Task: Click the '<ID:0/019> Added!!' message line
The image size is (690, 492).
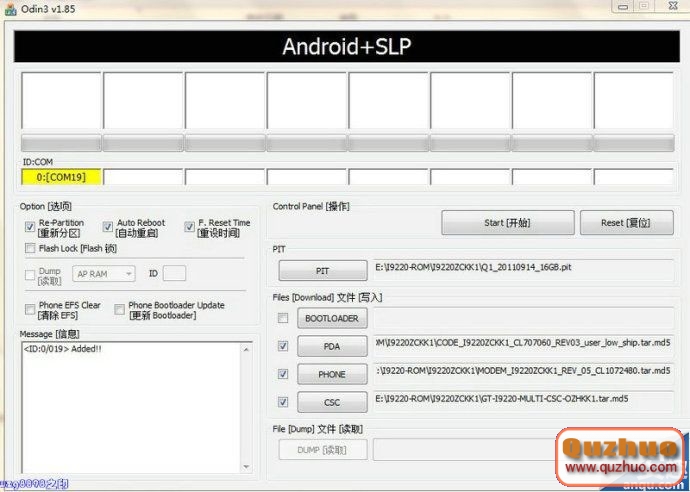Action: click(62, 349)
